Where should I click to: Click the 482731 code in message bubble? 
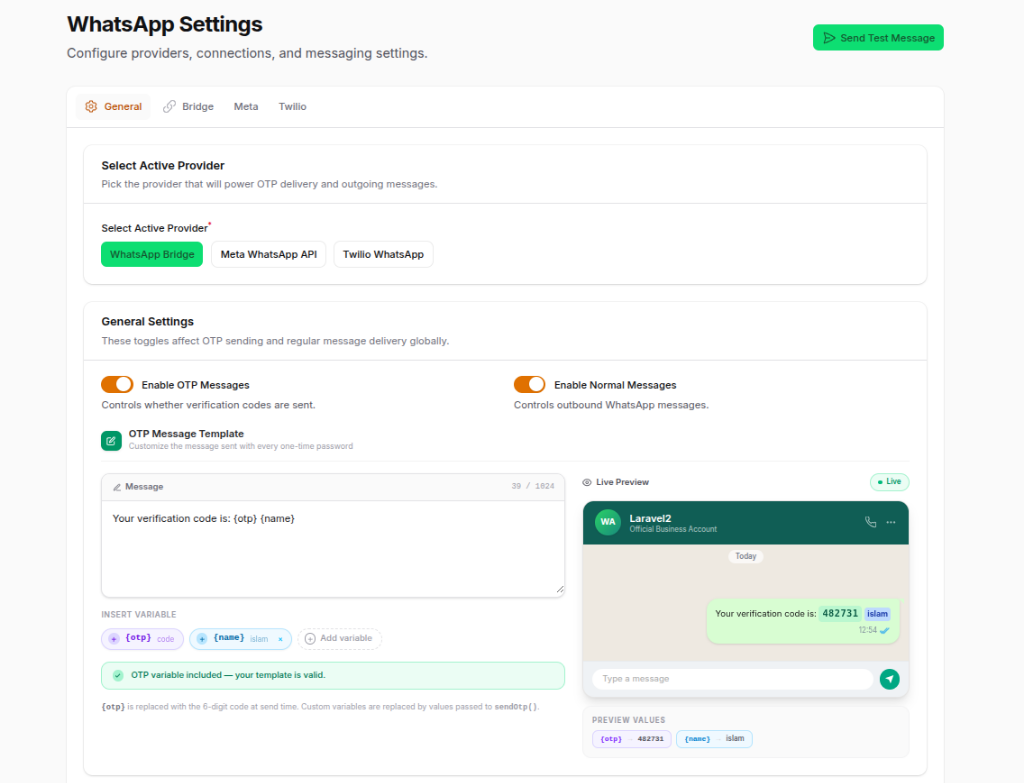pos(840,614)
